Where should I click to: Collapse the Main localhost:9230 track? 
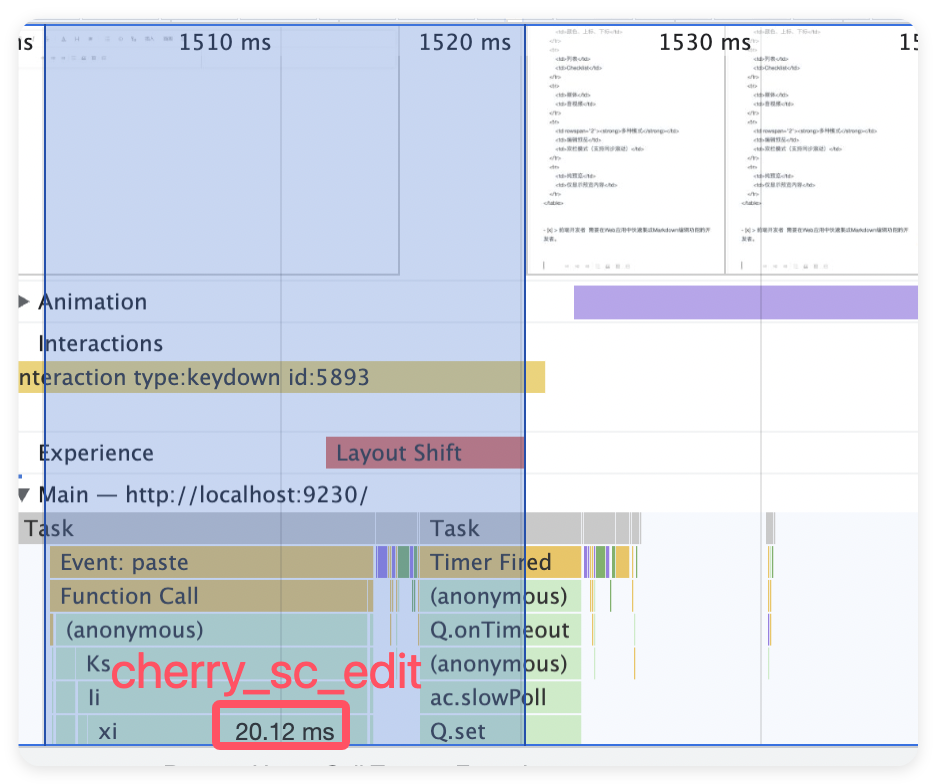24,494
